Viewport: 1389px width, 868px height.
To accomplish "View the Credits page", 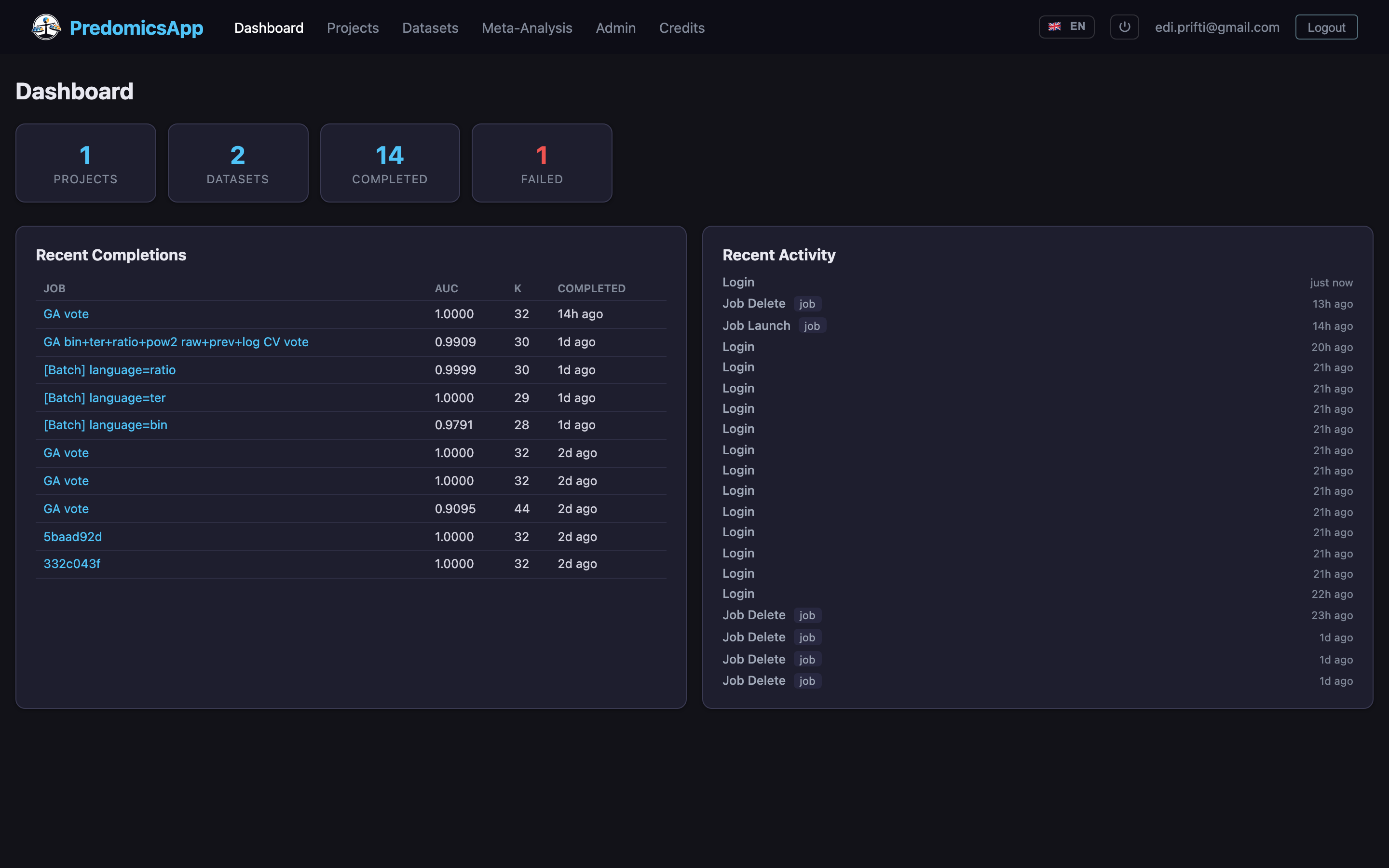I will (682, 27).
